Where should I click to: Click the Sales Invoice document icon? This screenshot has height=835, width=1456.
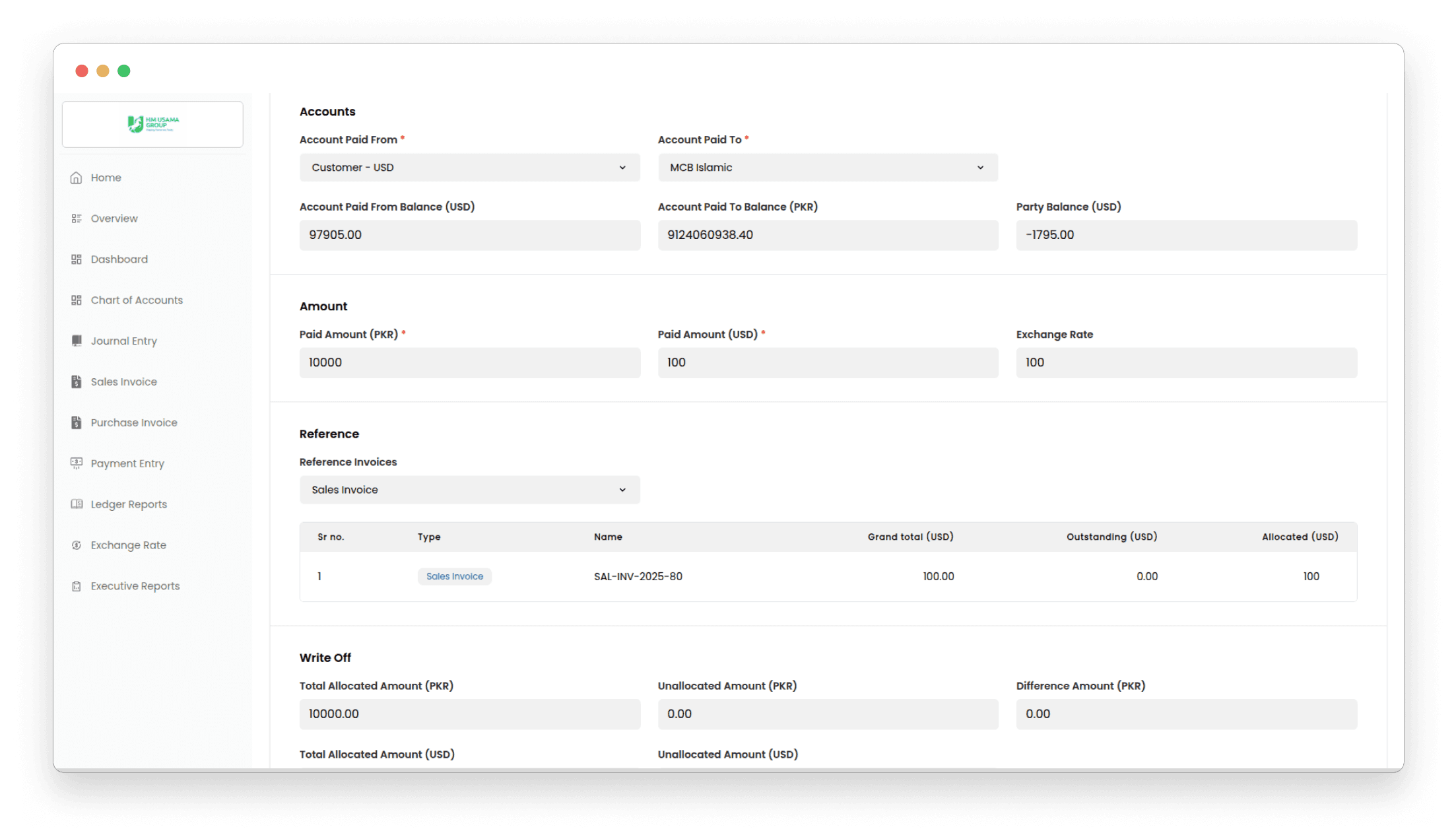click(76, 382)
